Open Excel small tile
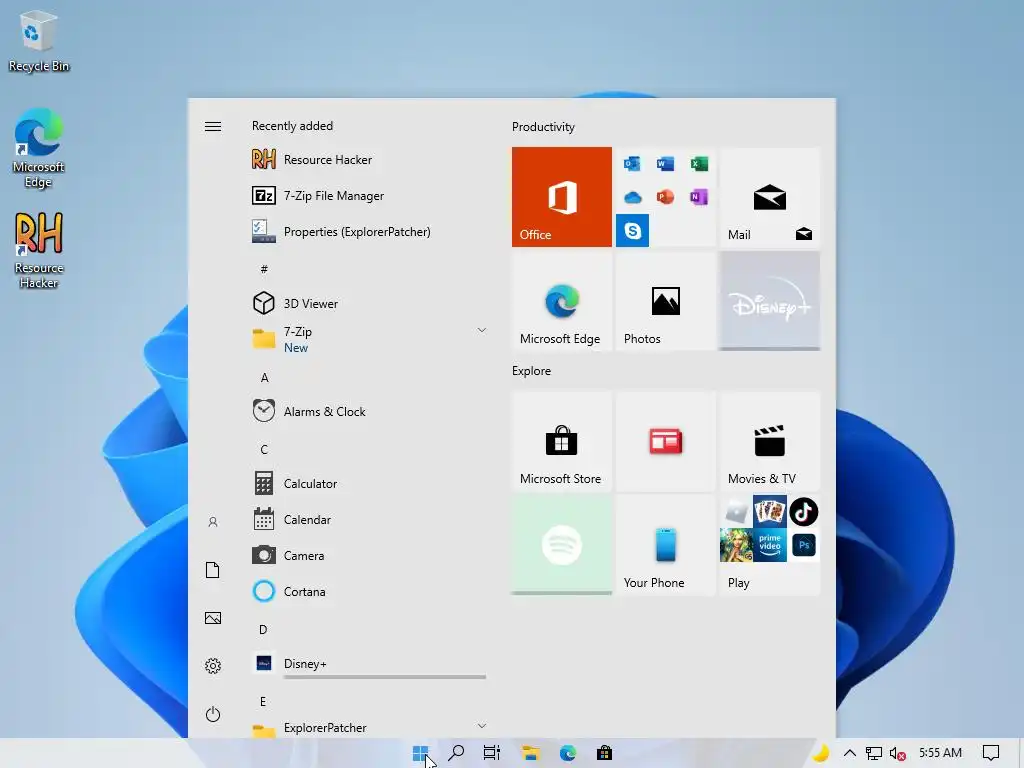The image size is (1024, 768). pyautogui.click(x=699, y=163)
